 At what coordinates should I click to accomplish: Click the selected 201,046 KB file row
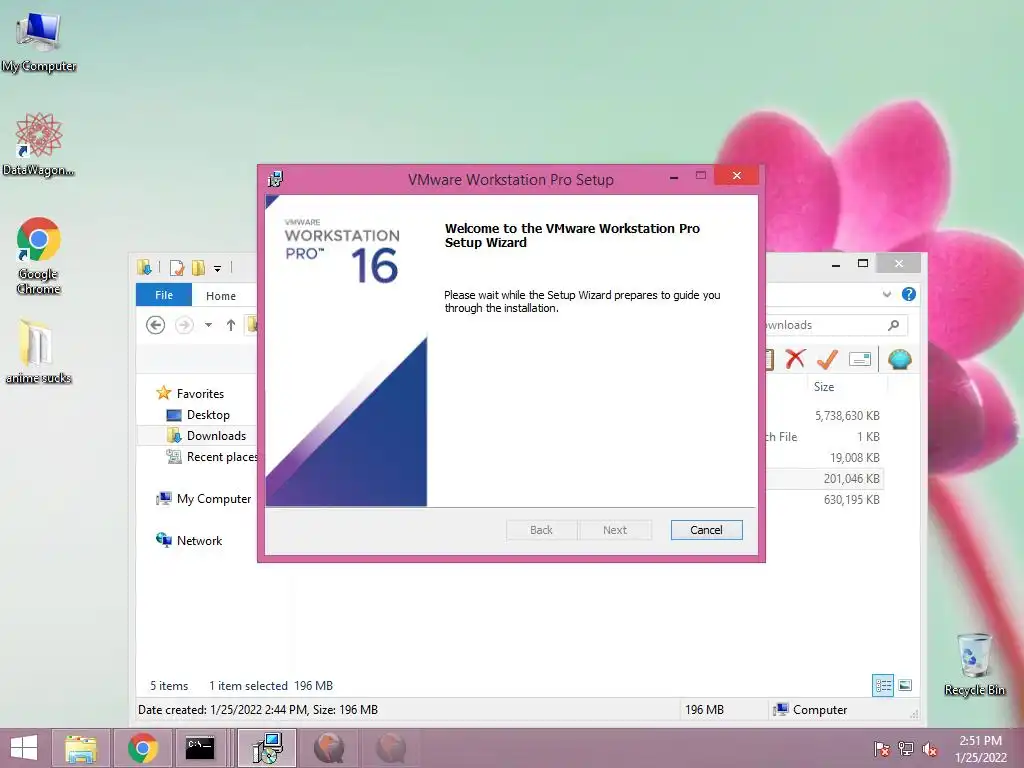click(824, 479)
